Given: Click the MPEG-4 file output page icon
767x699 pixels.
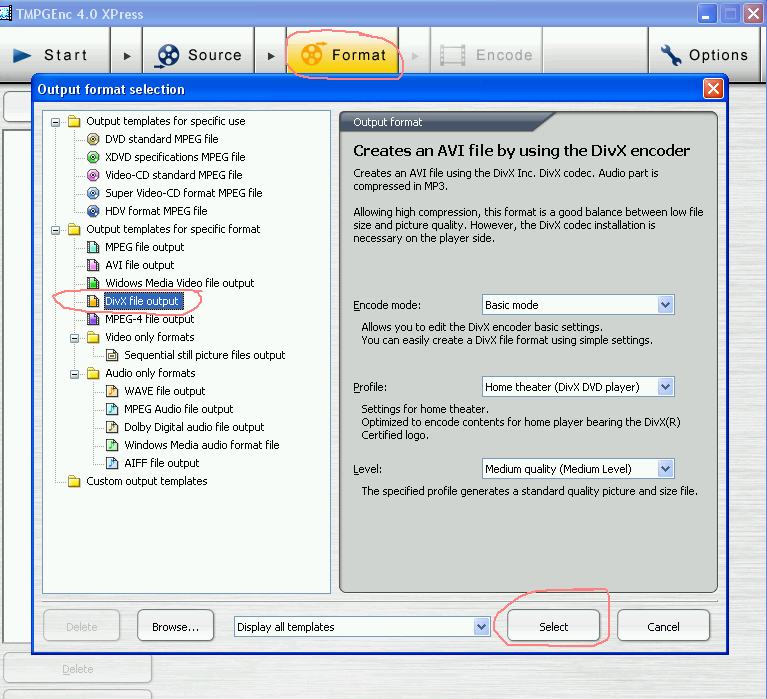Looking at the screenshot, I should pyautogui.click(x=93, y=319).
